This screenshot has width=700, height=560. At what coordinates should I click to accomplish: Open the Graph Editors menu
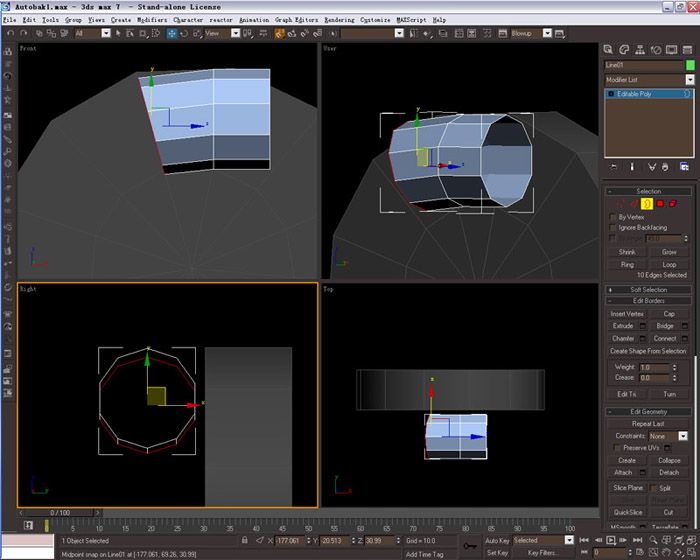(296, 20)
